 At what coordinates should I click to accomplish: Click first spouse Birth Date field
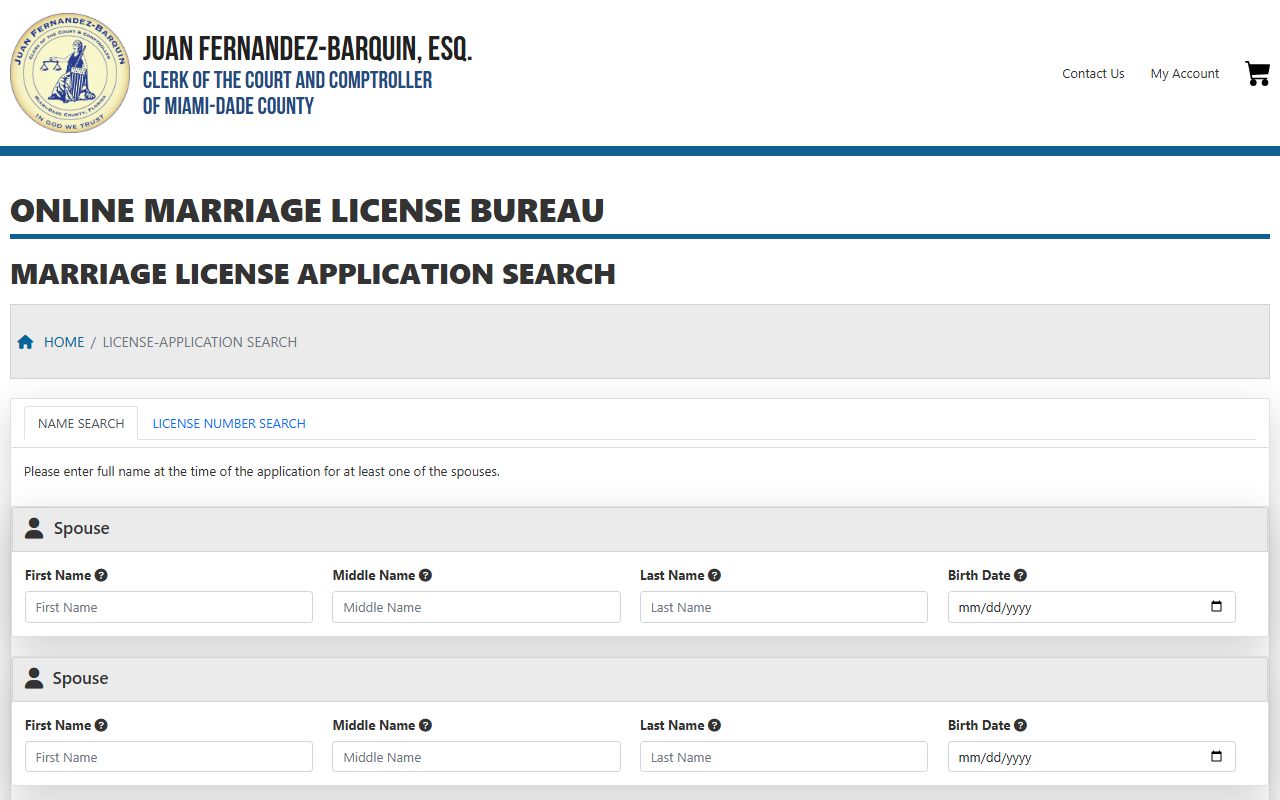click(1092, 607)
